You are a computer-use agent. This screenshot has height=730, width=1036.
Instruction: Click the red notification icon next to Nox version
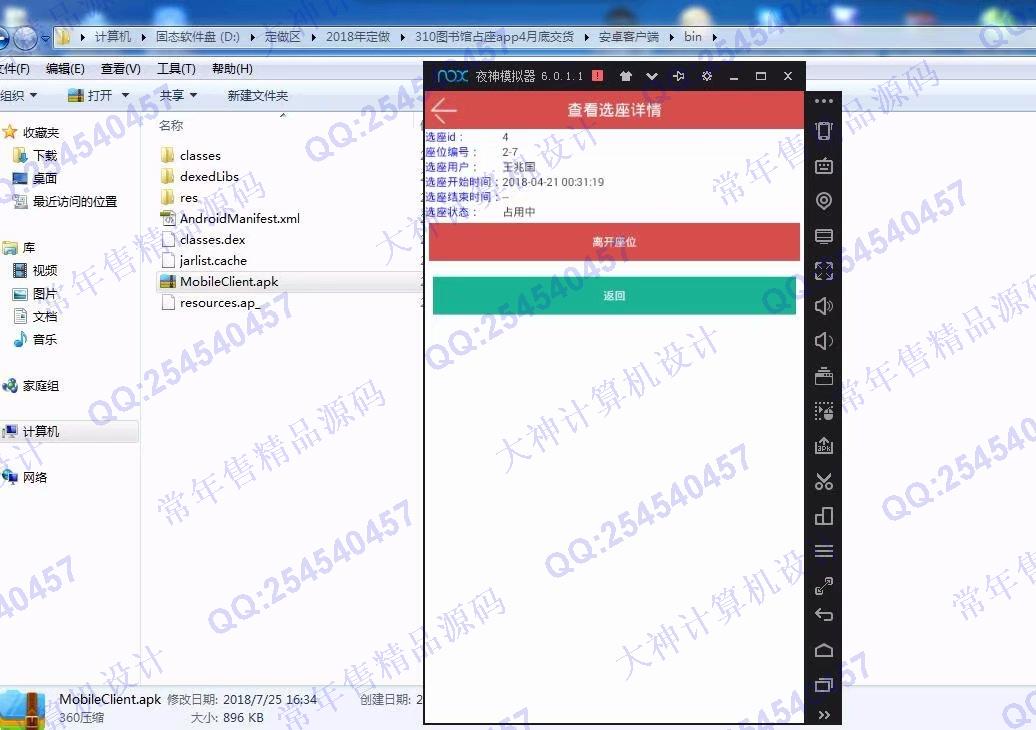coord(597,75)
